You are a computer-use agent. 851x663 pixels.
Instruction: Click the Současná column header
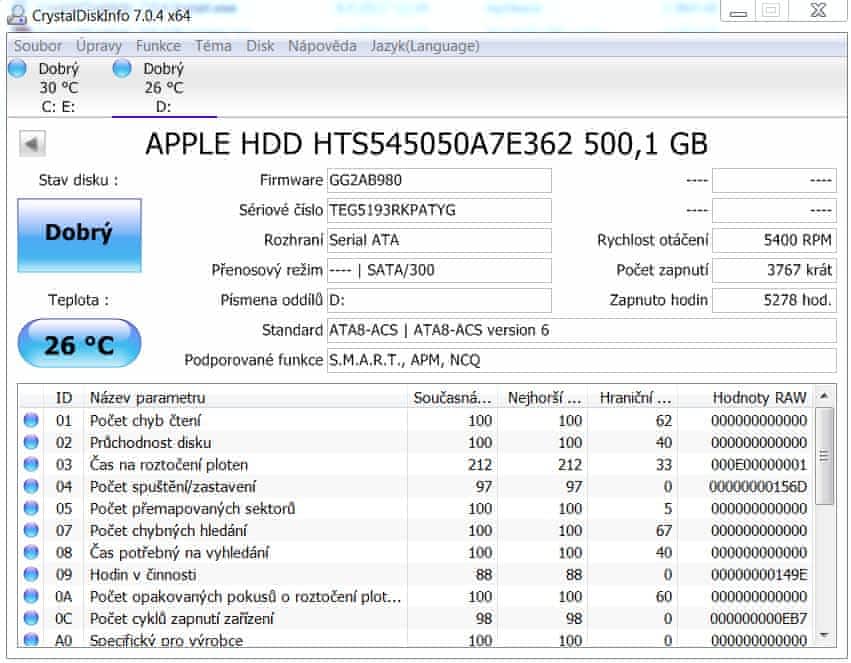pyautogui.click(x=452, y=398)
